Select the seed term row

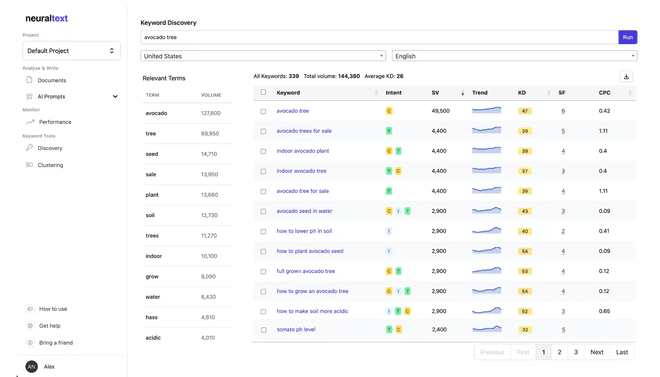point(187,154)
